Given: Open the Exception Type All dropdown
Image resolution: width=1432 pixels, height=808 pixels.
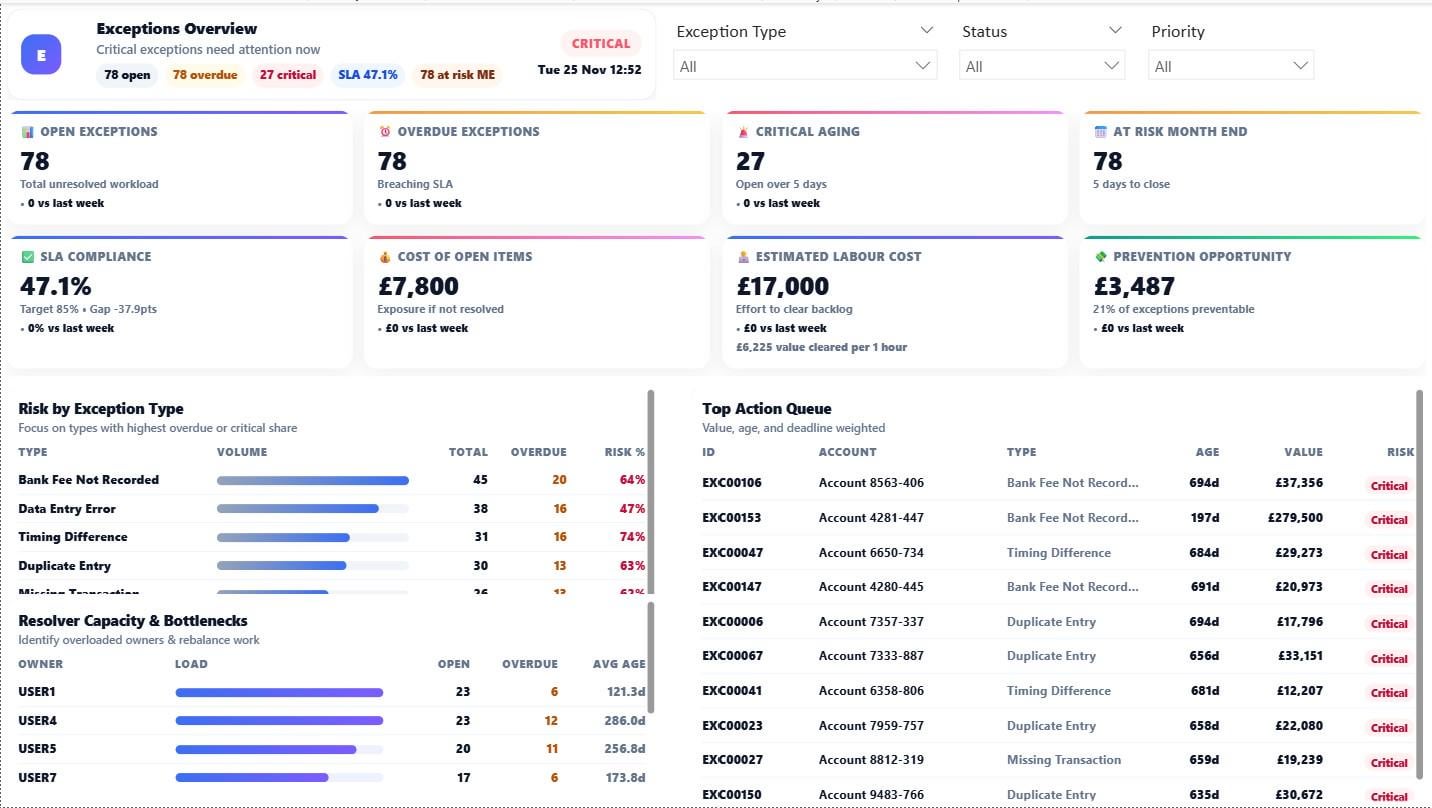Looking at the screenshot, I should pos(805,66).
